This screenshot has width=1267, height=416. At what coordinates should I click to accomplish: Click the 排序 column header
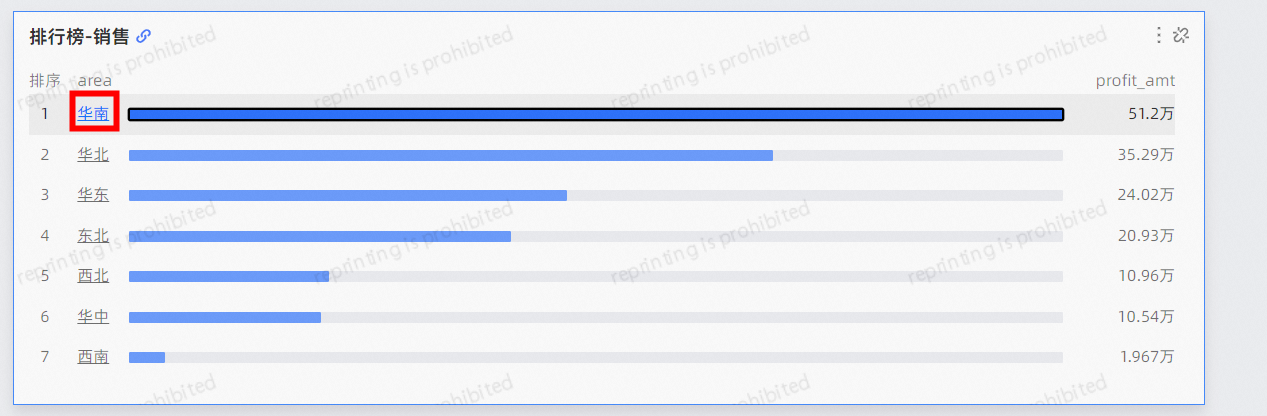pos(45,80)
